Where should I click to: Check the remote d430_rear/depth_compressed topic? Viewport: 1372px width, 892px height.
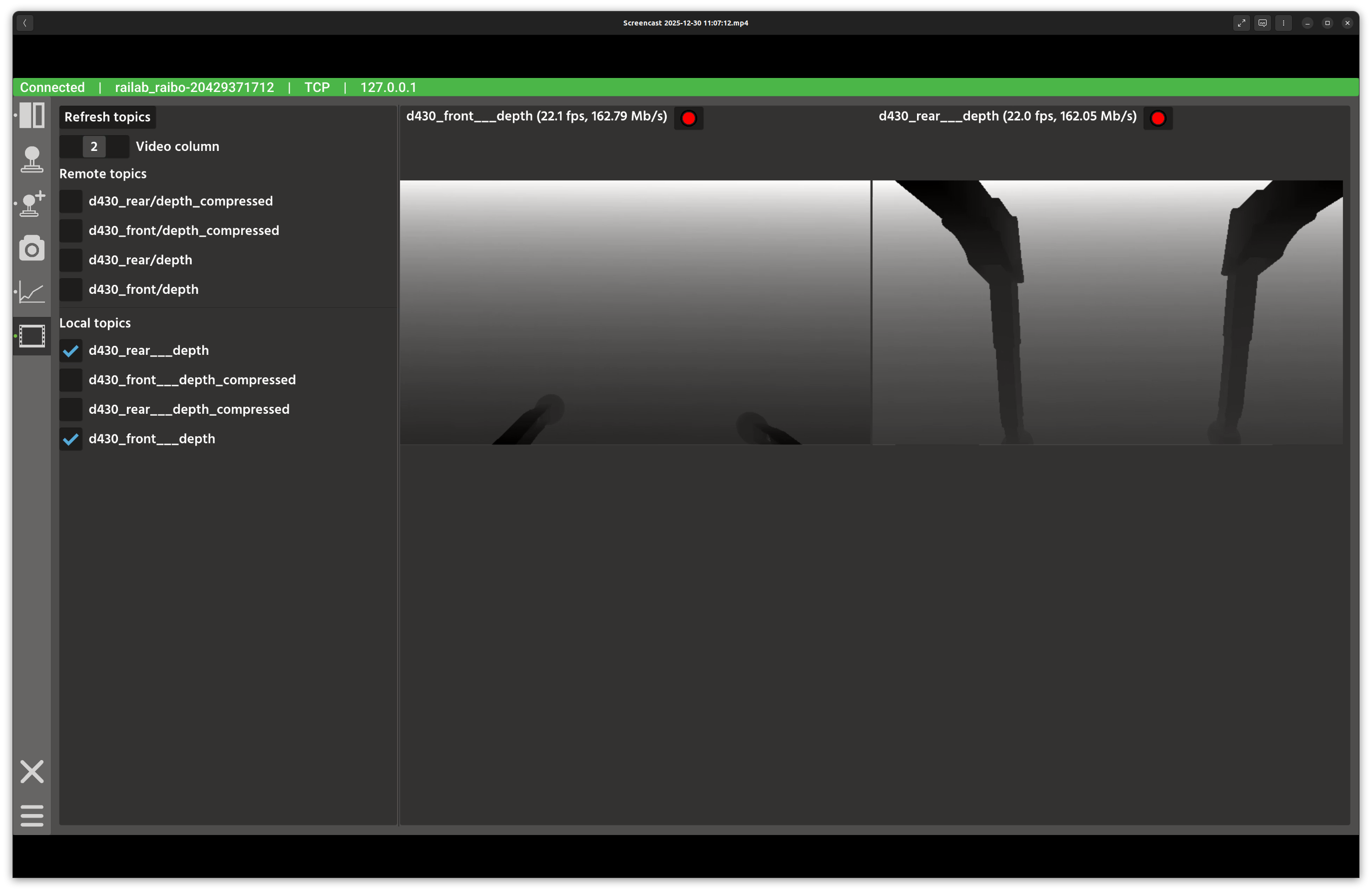pyautogui.click(x=71, y=201)
